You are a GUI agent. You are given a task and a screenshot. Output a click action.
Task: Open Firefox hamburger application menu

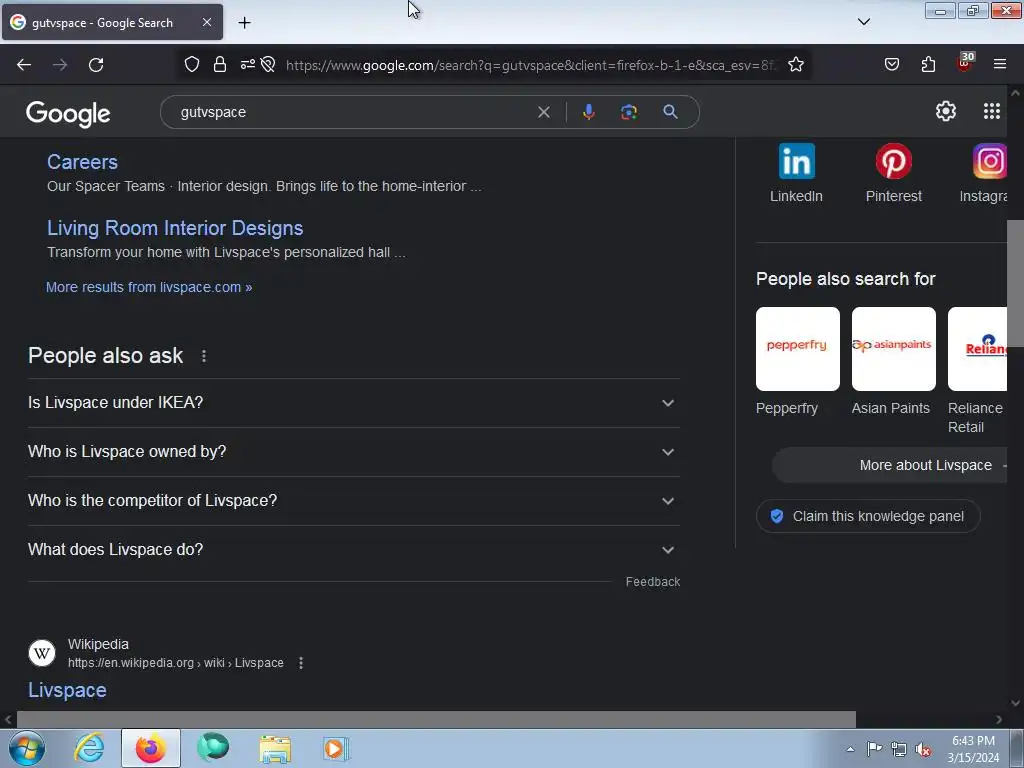[1000, 64]
